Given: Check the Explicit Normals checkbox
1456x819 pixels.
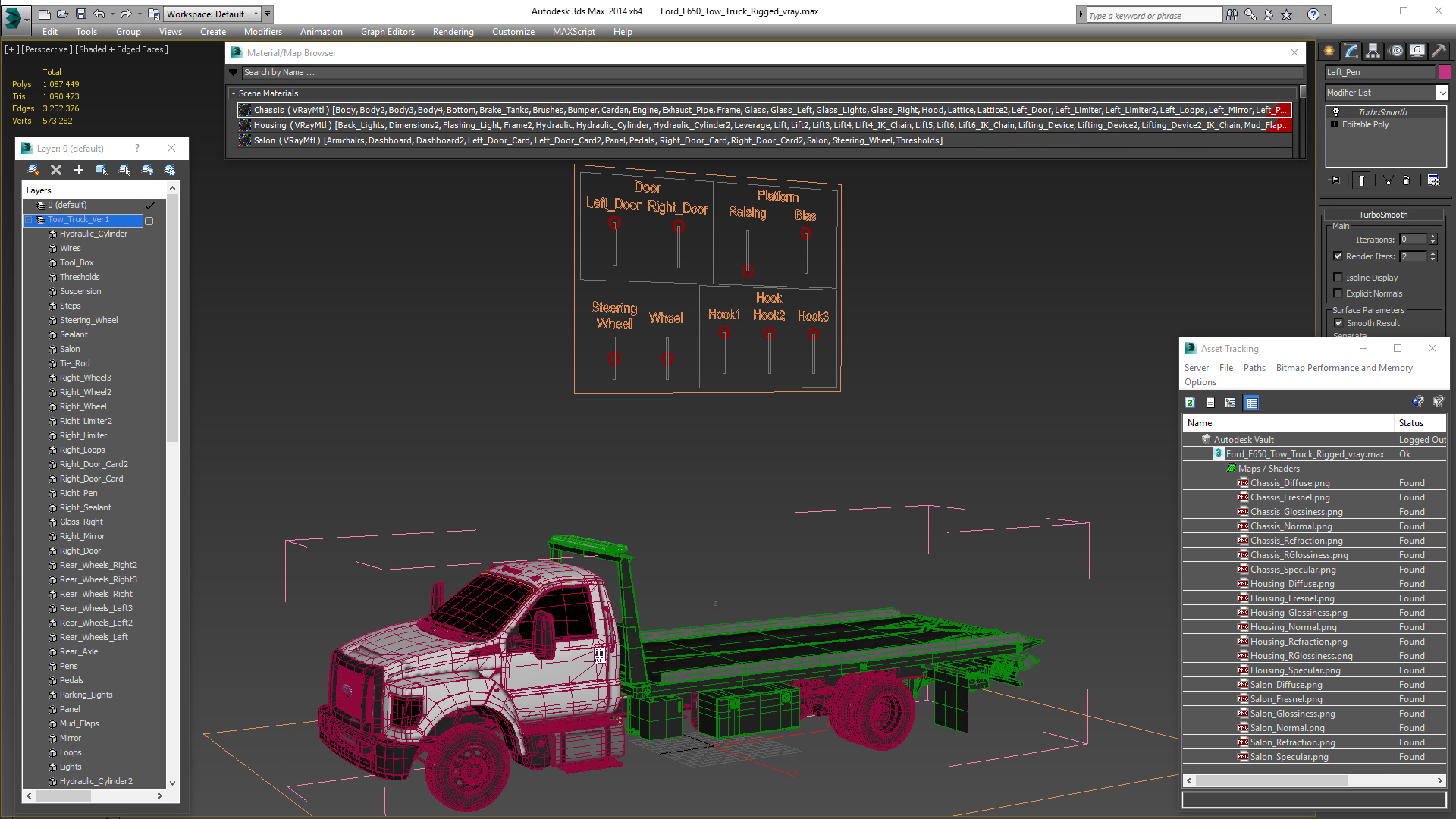Looking at the screenshot, I should click(x=1338, y=293).
